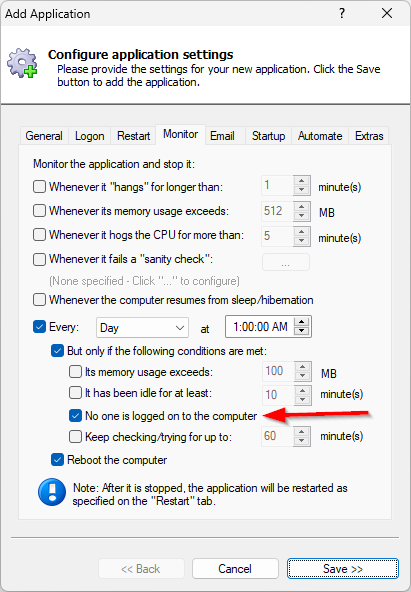
Task: Enable the hangs for longer than option
Action: pyautogui.click(x=39, y=187)
